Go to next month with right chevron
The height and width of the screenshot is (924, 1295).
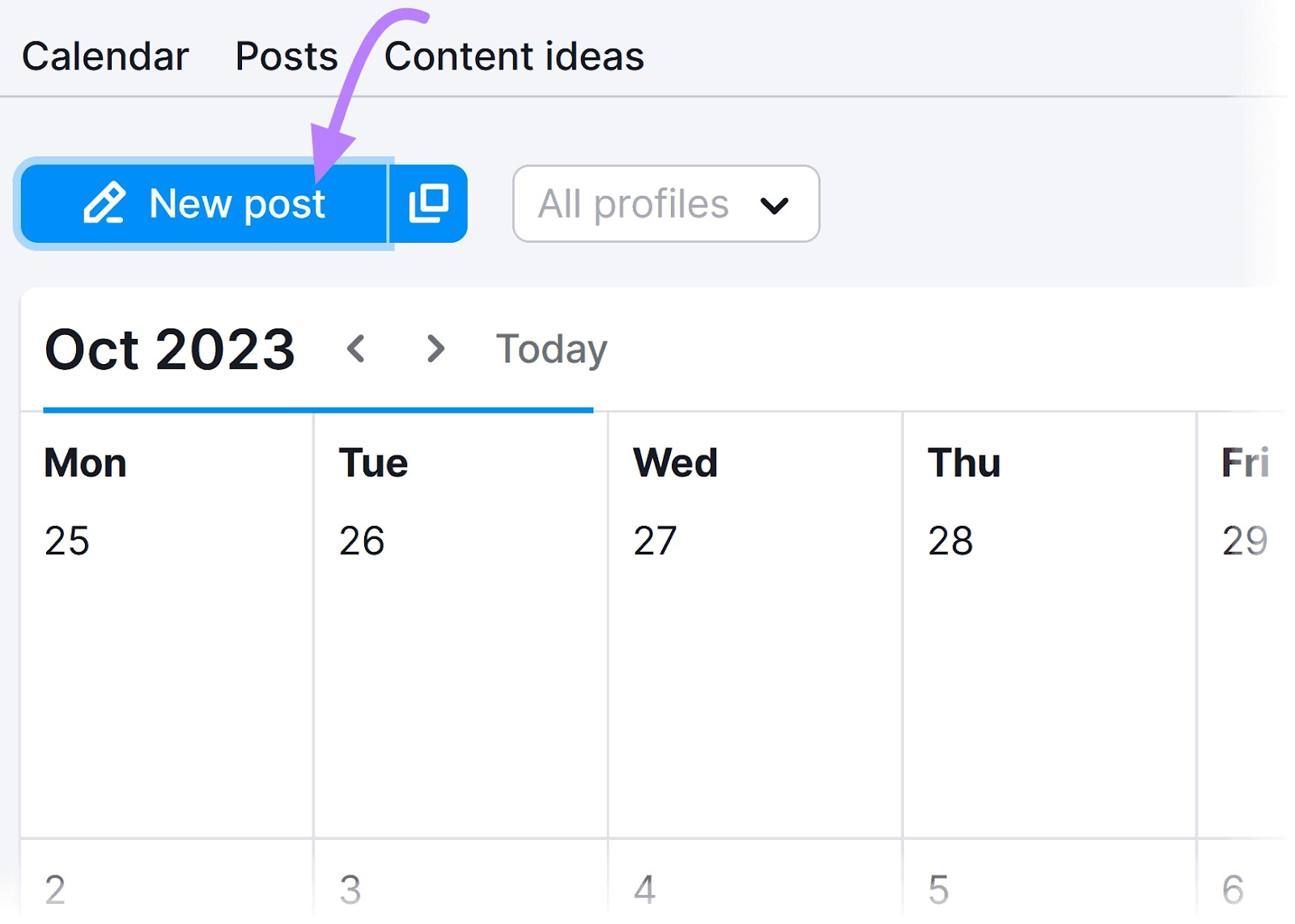click(x=435, y=349)
